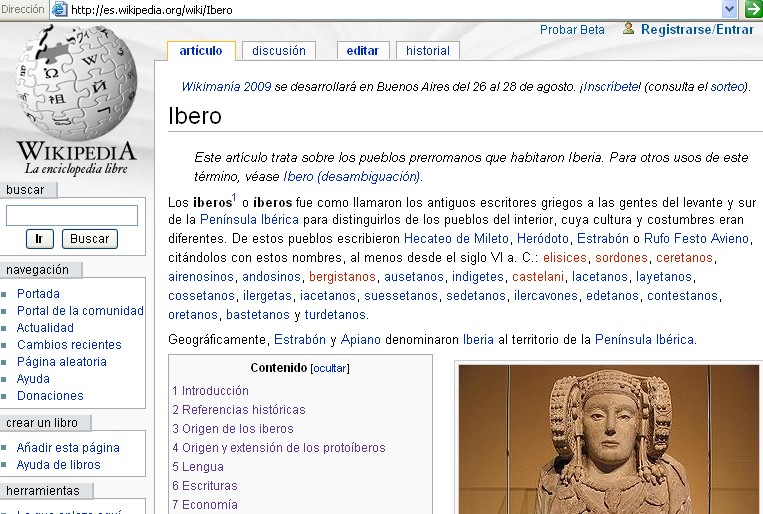Open the cossetanos link
Viewport: 763px width, 514px height.
[201, 295]
